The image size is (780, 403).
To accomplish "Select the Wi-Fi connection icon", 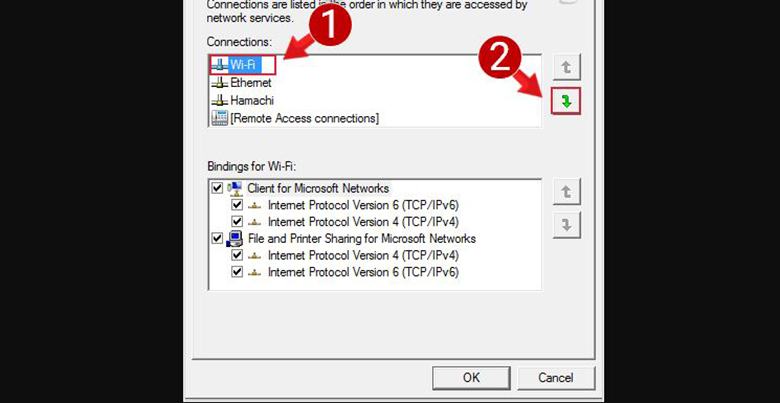I will coord(219,64).
